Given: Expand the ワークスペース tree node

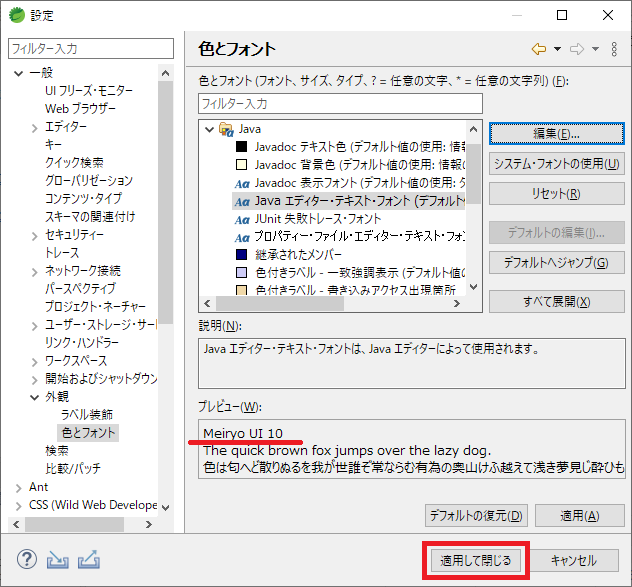Looking at the screenshot, I should (x=35, y=362).
